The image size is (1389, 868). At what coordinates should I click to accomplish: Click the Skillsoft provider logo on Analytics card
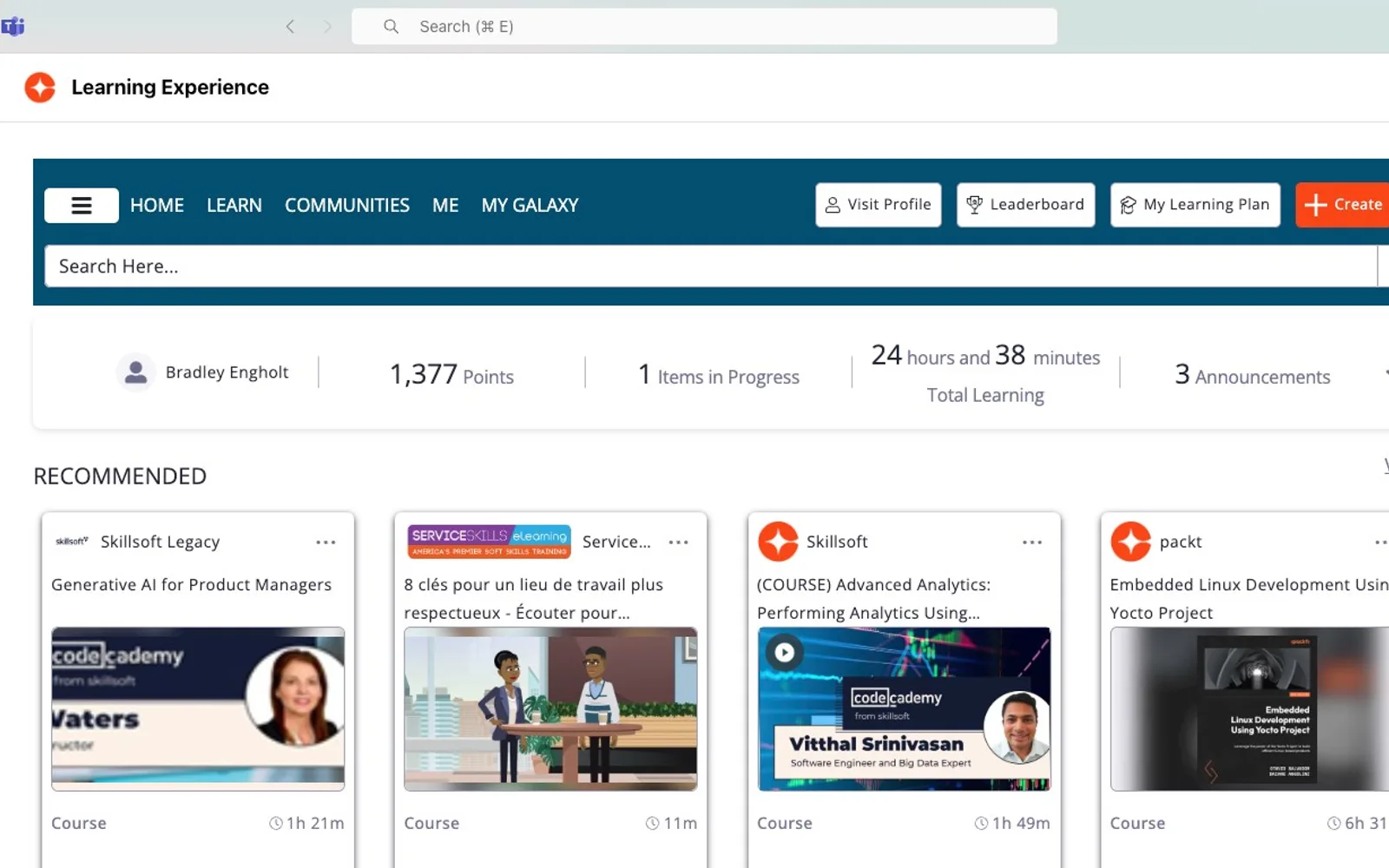tap(778, 542)
